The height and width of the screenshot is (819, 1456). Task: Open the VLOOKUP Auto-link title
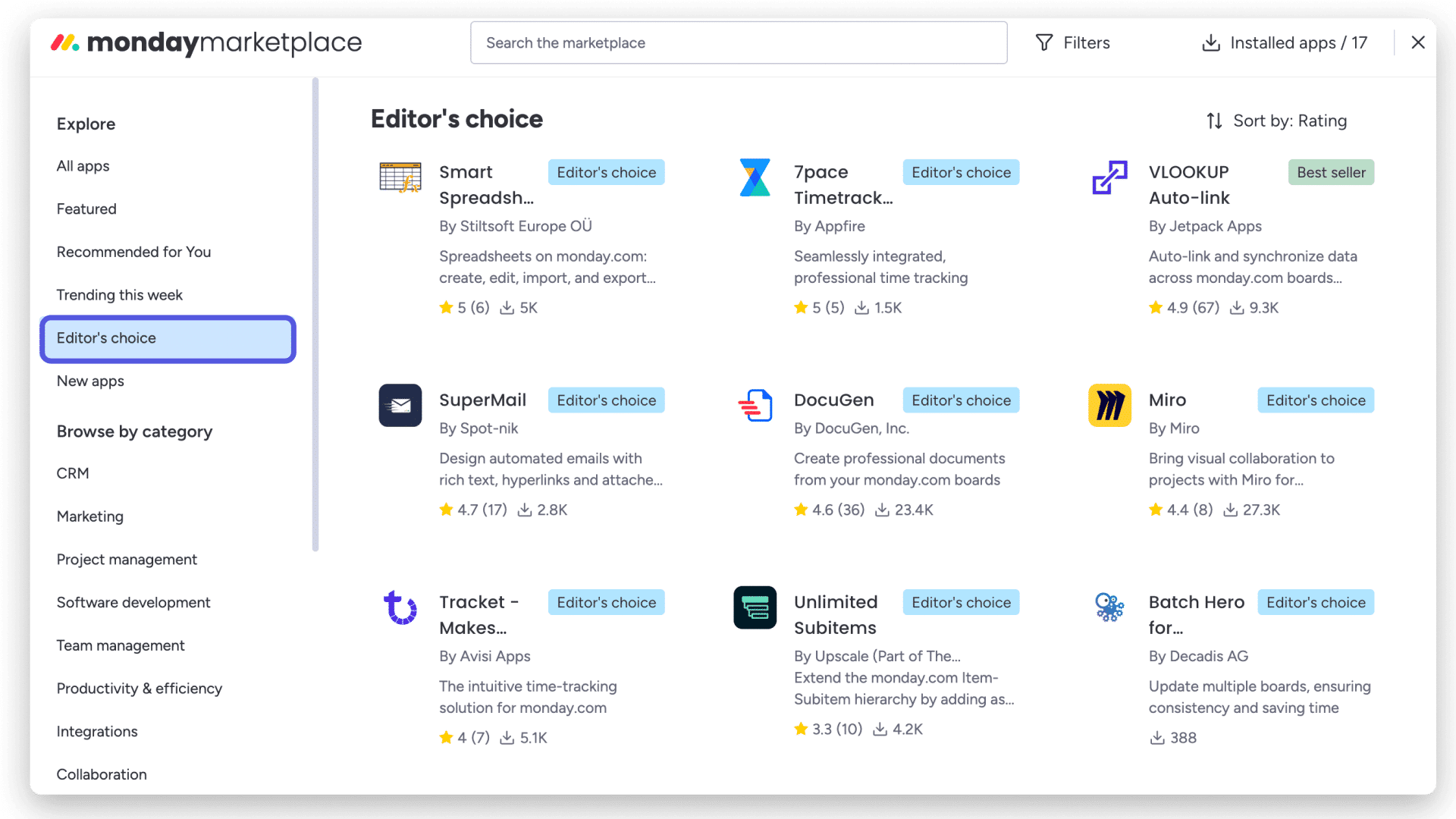pos(1189,185)
